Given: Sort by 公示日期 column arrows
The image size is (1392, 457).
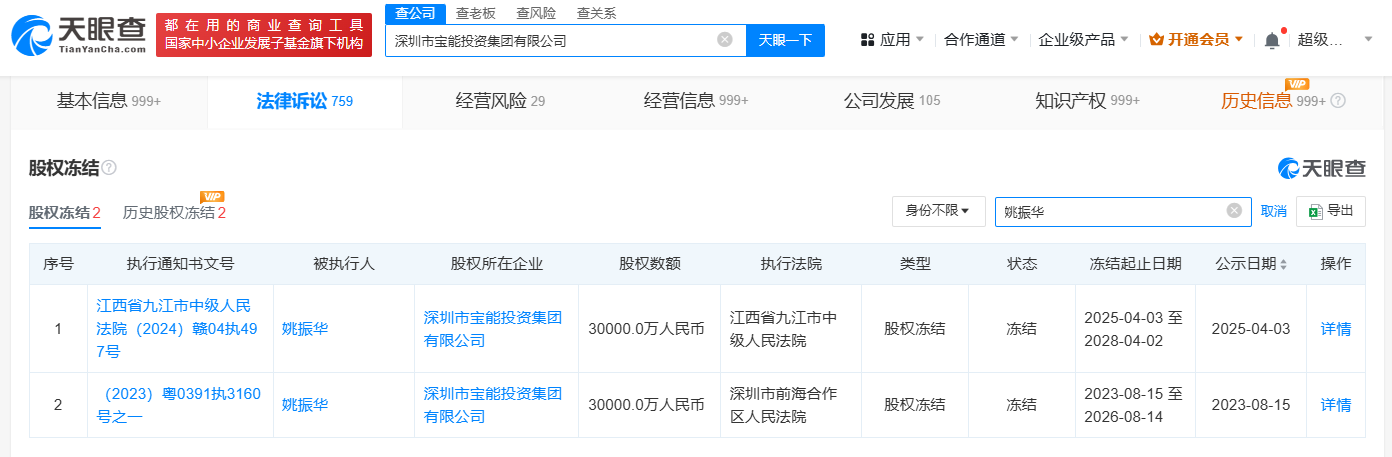Looking at the screenshot, I should coord(1283,264).
